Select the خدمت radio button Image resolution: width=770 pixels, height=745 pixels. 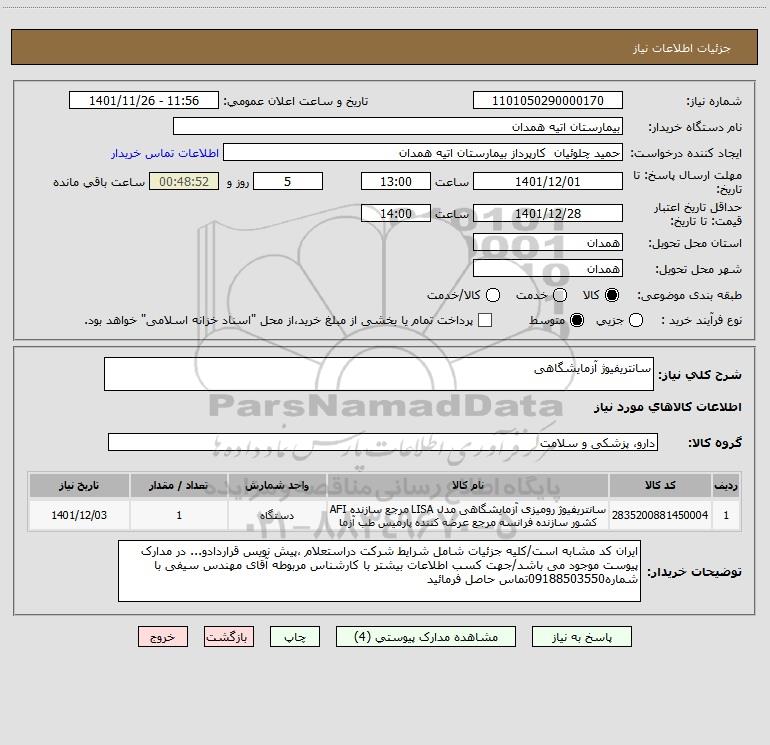(560, 295)
